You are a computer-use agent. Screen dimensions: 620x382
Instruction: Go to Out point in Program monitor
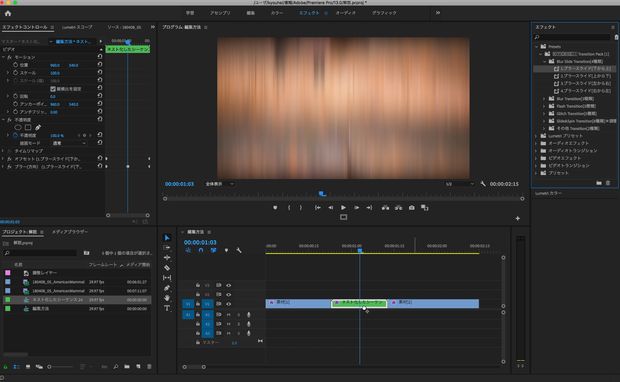pos(369,208)
